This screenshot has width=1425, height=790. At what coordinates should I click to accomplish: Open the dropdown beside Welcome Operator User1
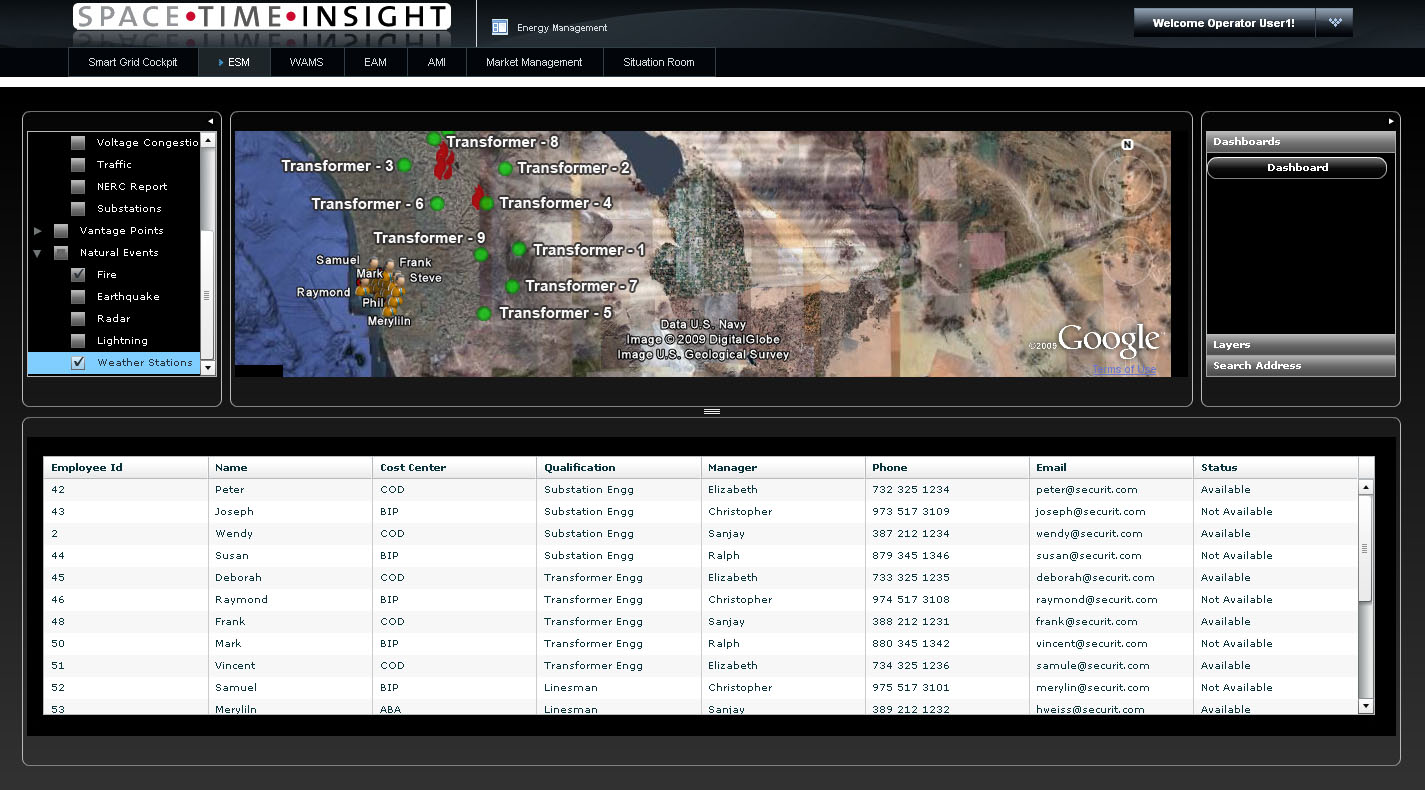click(1334, 23)
